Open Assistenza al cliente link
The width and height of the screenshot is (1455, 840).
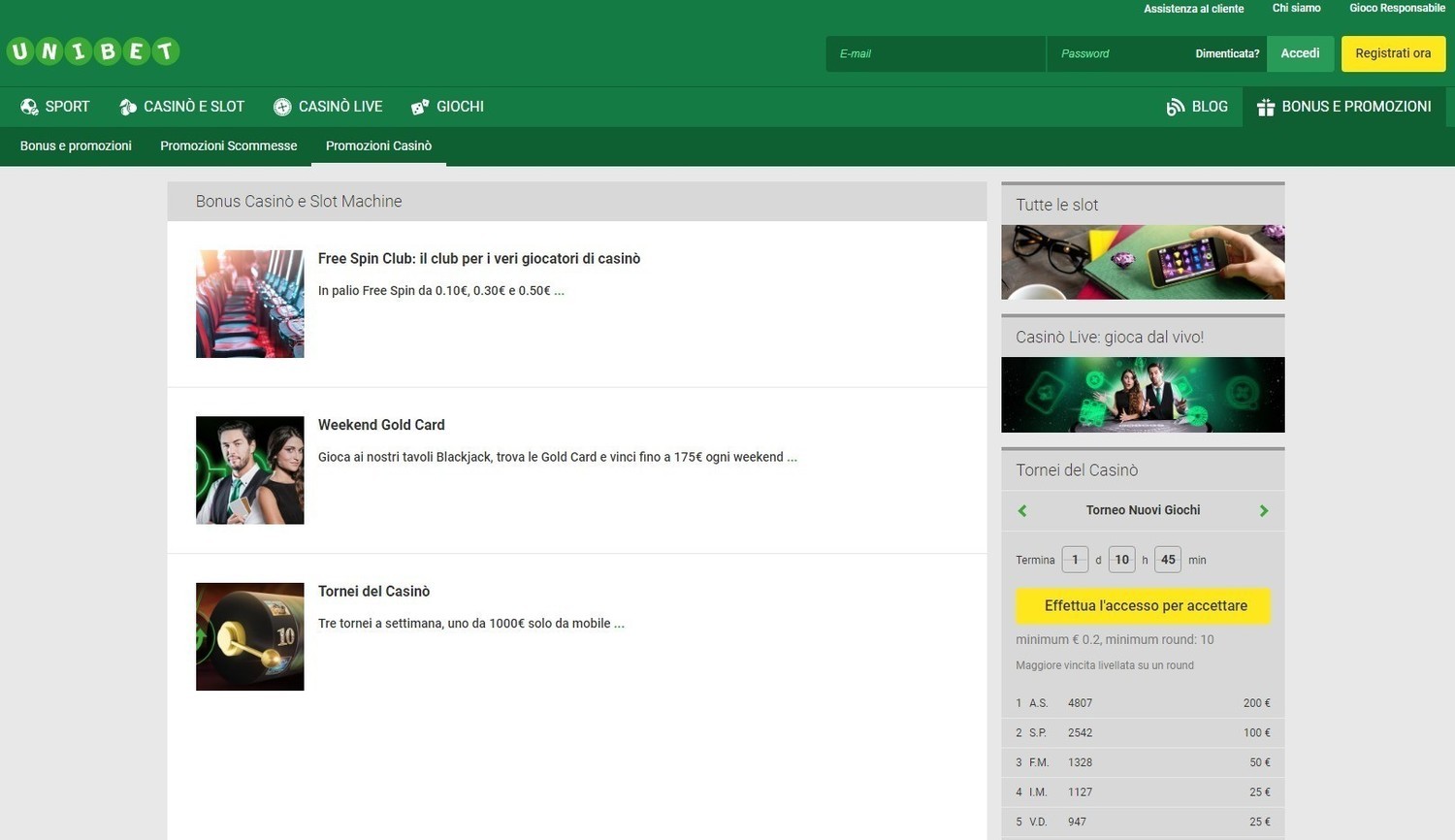point(1193,9)
